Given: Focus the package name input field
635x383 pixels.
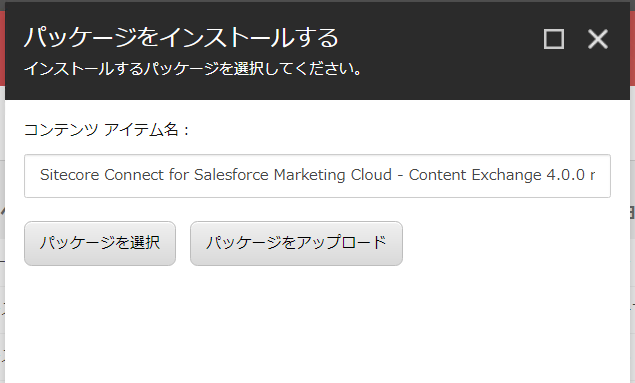Looking at the screenshot, I should 318,176.
